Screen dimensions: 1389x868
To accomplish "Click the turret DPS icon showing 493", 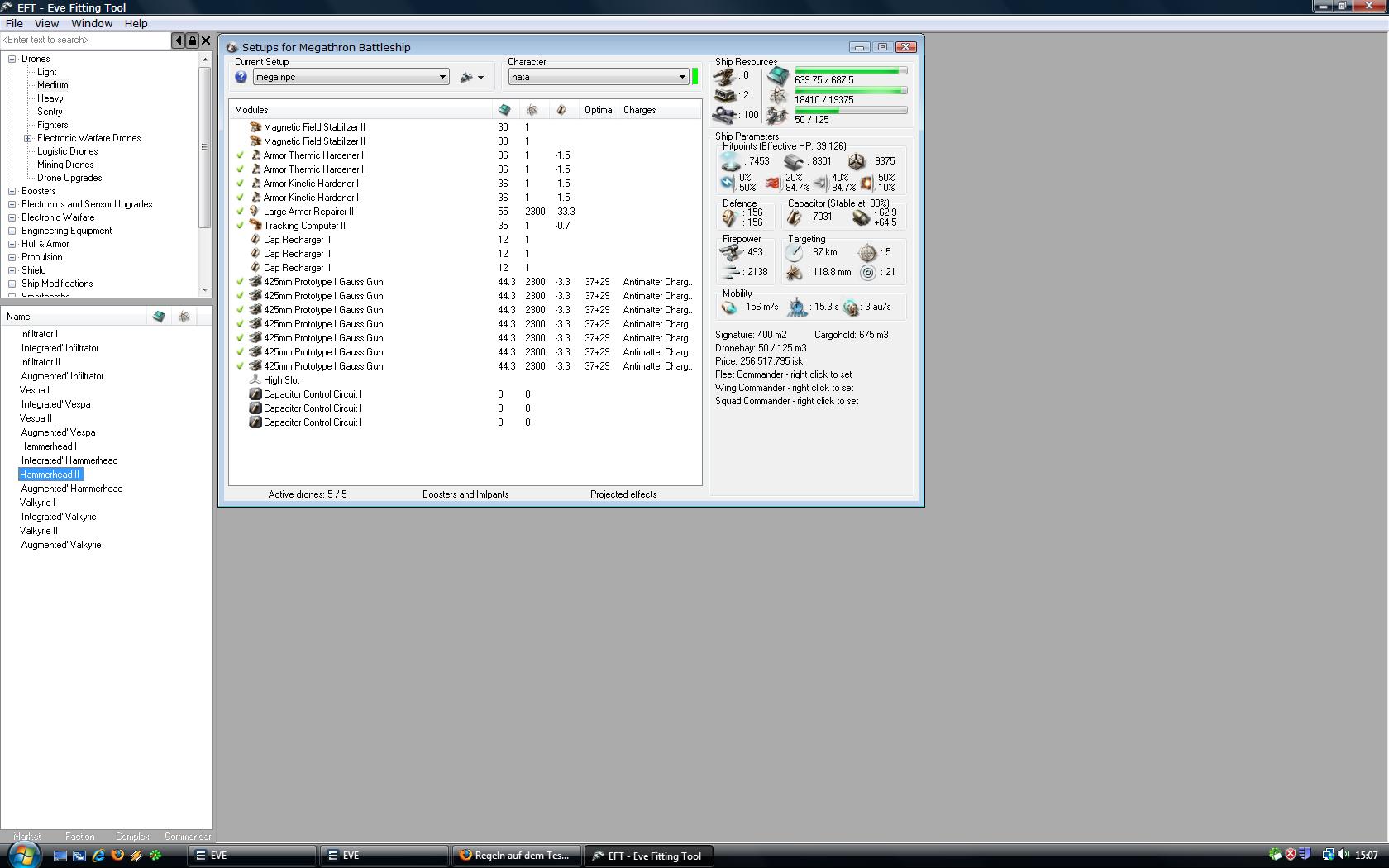I will (730, 252).
